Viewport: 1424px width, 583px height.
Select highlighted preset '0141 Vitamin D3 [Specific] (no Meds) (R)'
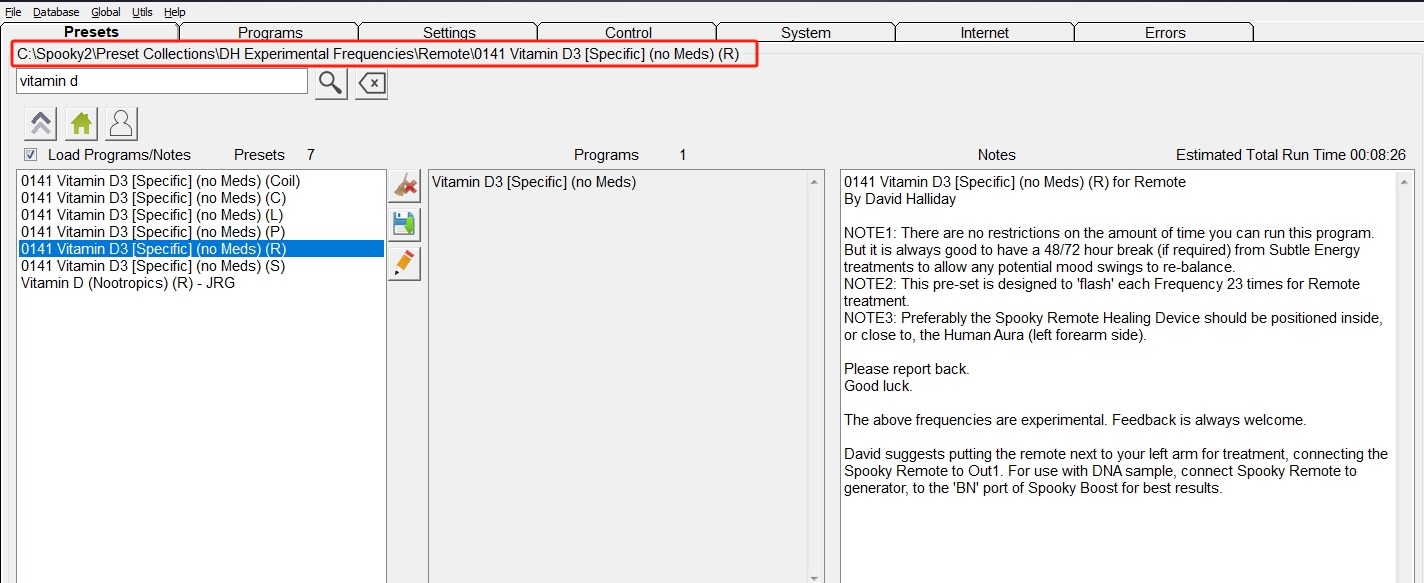click(x=201, y=249)
